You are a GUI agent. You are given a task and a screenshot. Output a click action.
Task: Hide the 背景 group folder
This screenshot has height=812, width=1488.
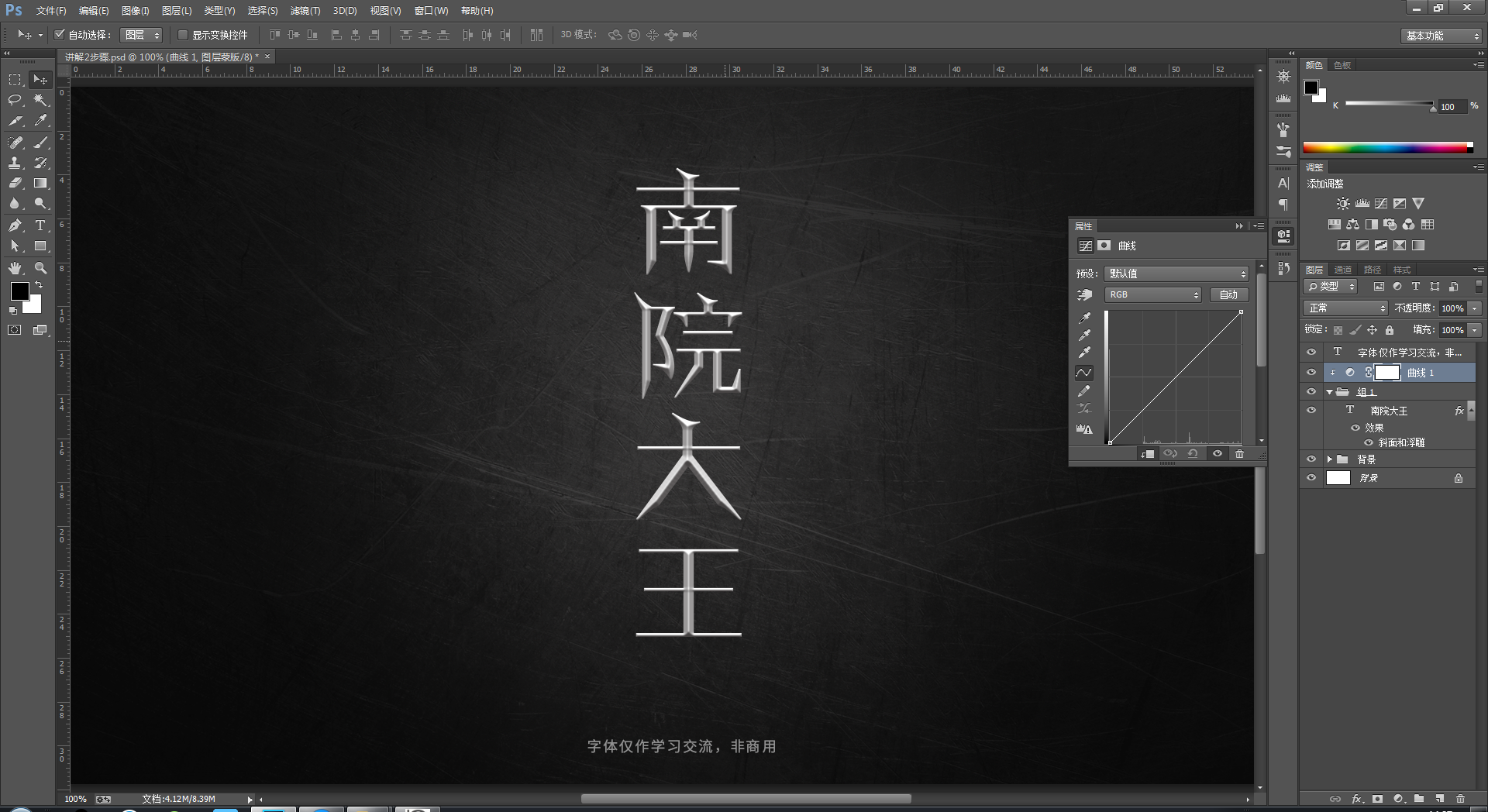point(1311,459)
